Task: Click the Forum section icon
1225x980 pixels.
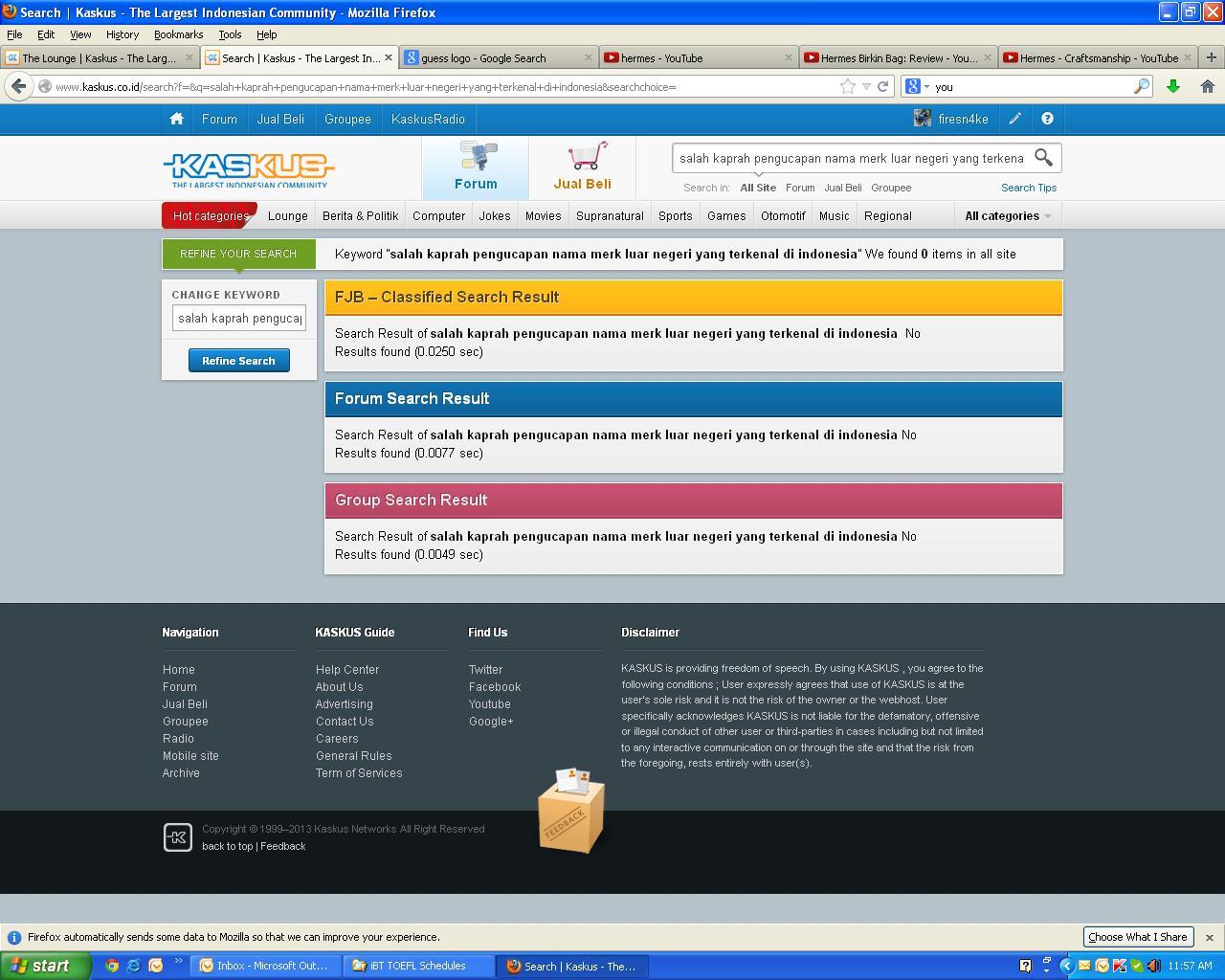Action: [478, 155]
